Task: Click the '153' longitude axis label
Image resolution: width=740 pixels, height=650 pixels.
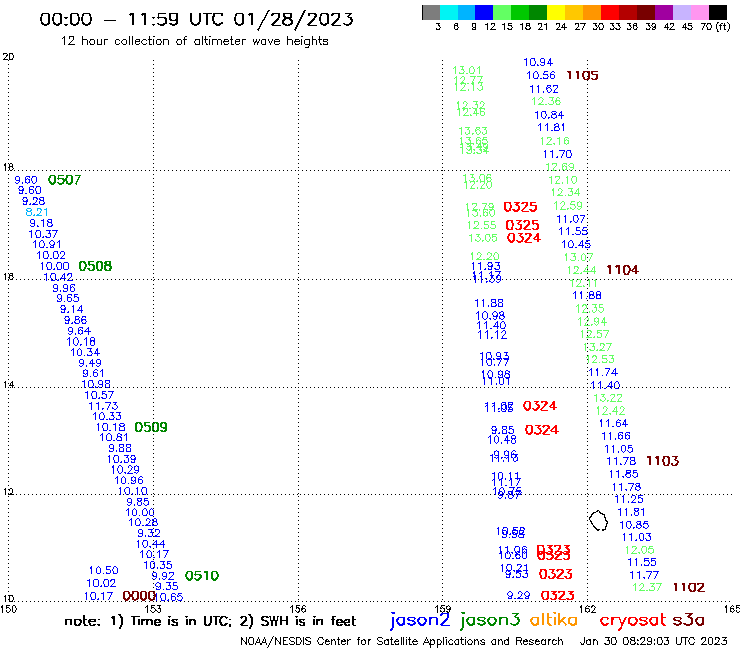Action: click(153, 609)
